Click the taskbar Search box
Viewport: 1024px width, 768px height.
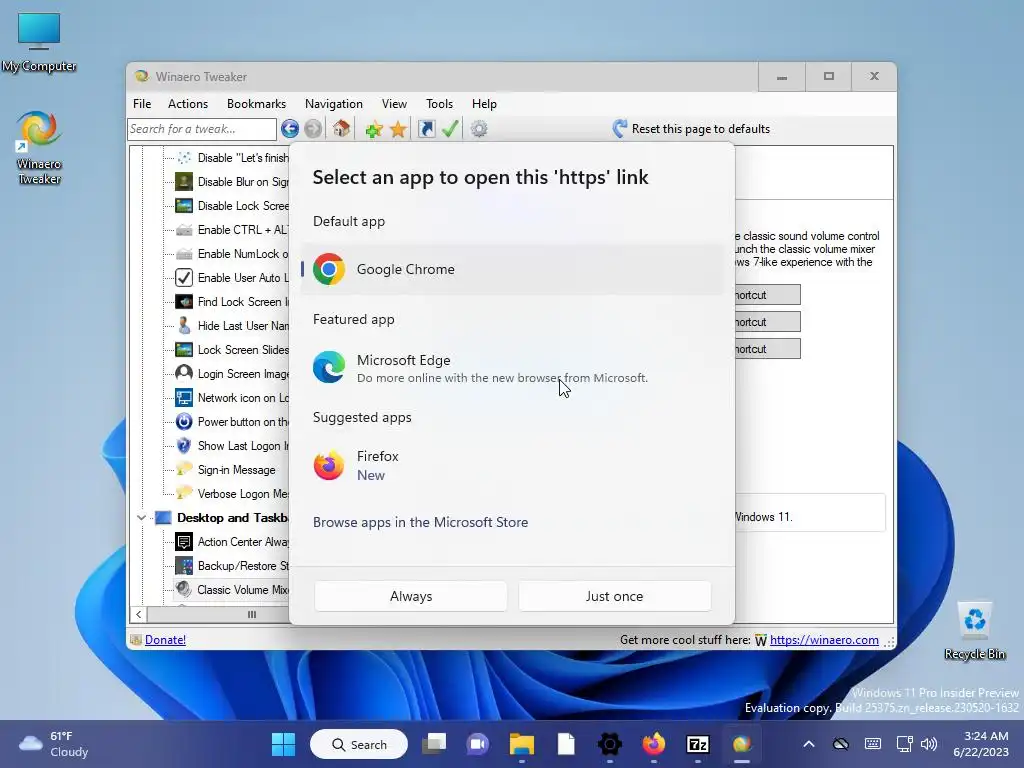tap(359, 744)
